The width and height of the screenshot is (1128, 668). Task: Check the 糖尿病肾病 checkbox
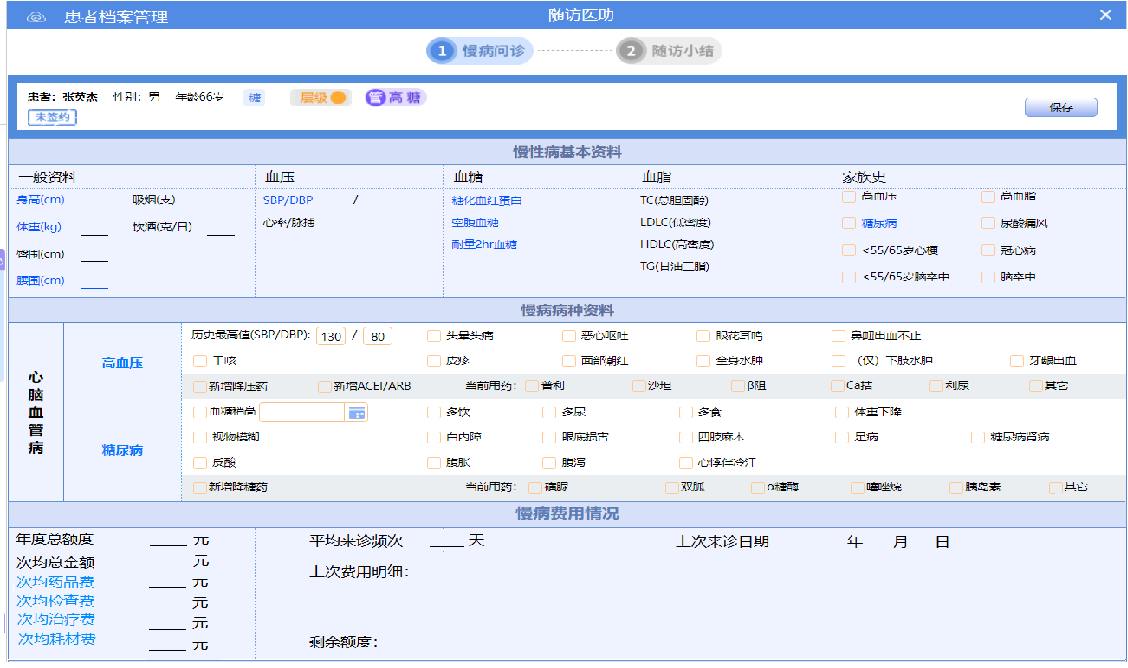coord(978,437)
